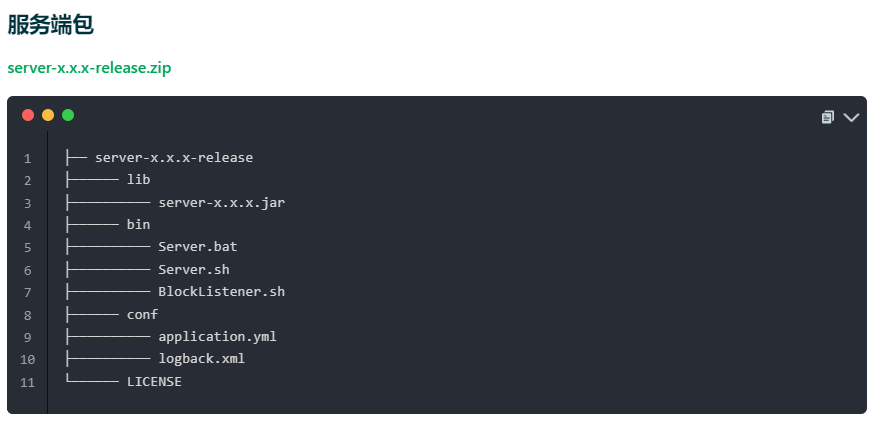Click line number 1 in gutter
The width and height of the screenshot is (877, 427).
27,159
